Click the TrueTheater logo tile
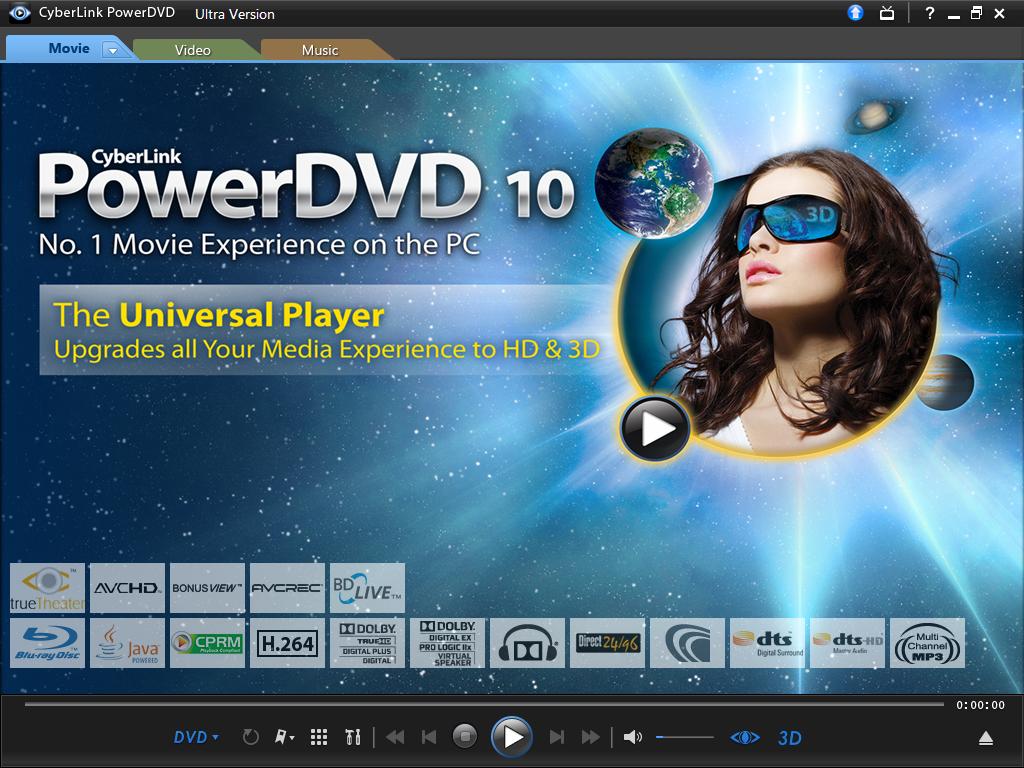Viewport: 1024px width, 768px height. tap(48, 588)
